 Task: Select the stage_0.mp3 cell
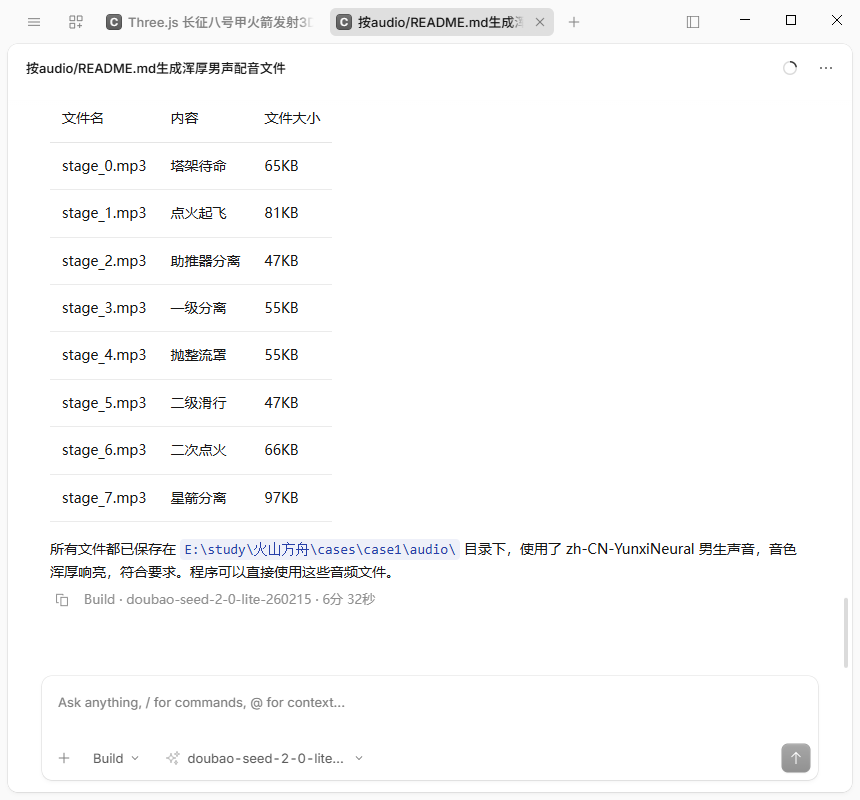click(104, 166)
